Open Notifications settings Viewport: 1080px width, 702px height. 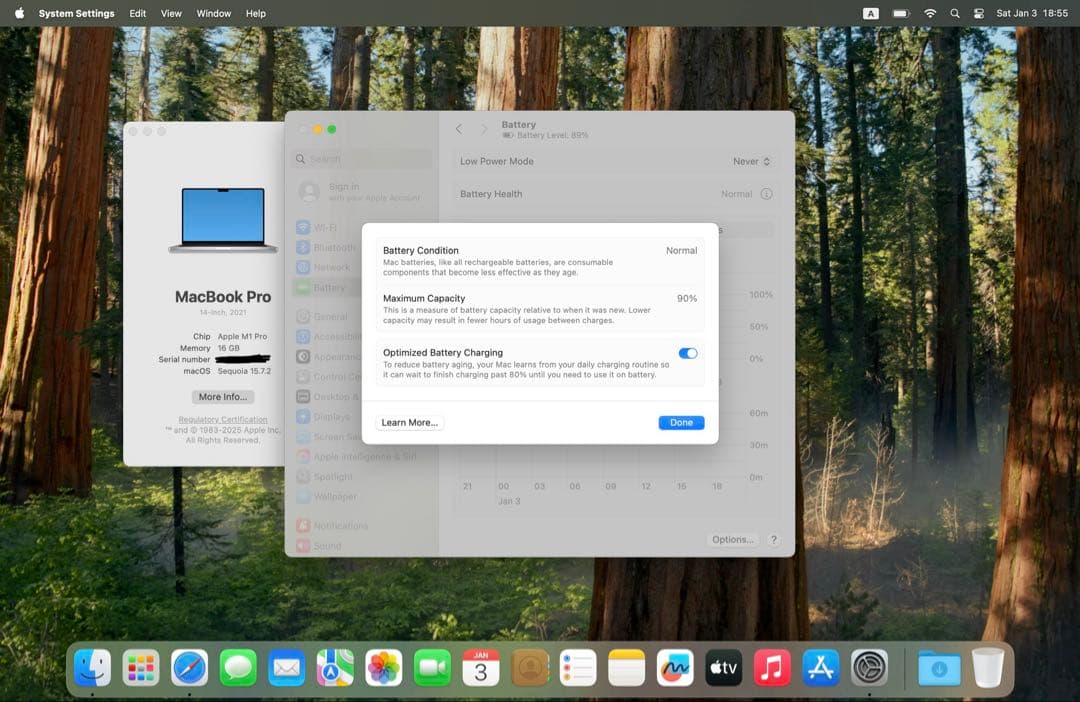coord(338,525)
